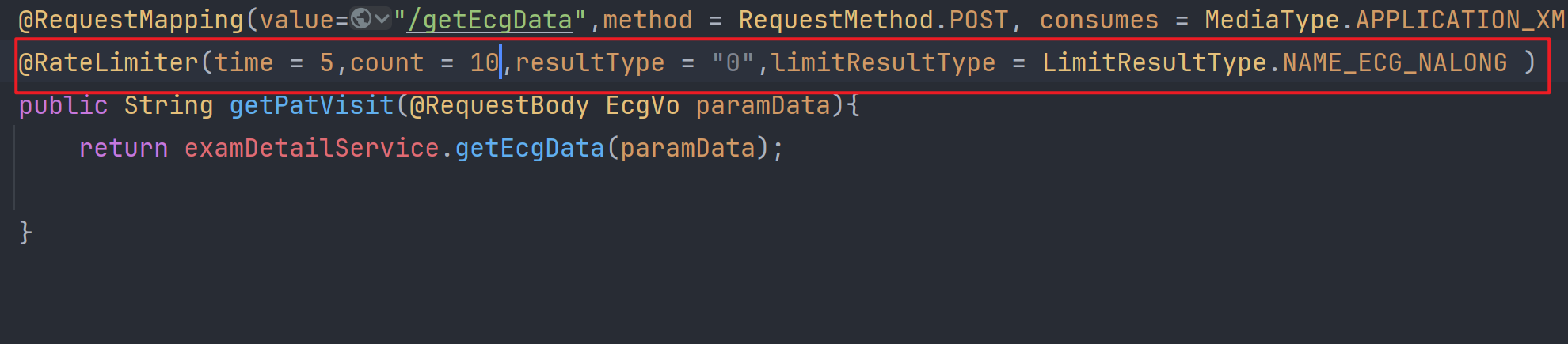
Task: Click the @RateLimiter annotation name
Action: coord(108,62)
